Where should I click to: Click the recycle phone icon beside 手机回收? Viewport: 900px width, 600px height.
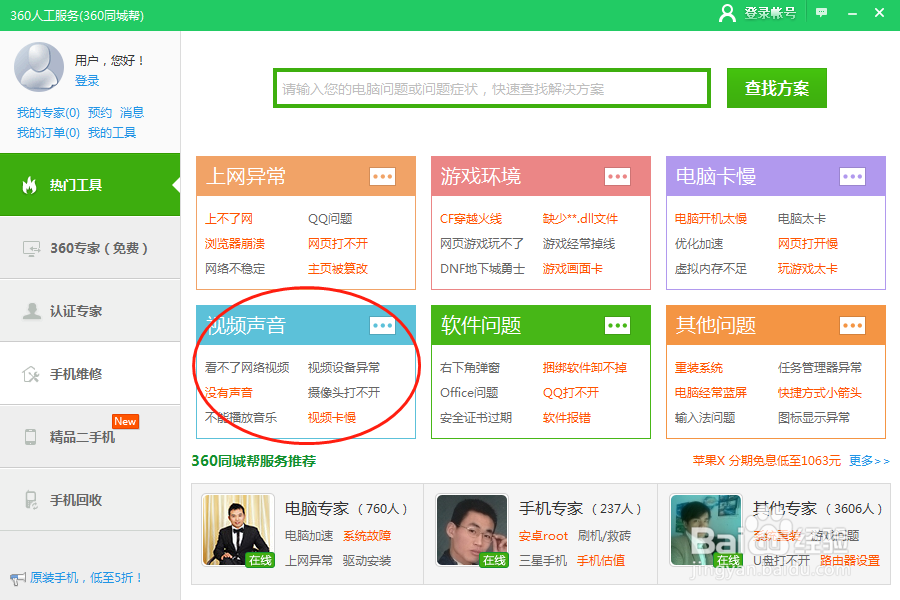click(x=31, y=500)
